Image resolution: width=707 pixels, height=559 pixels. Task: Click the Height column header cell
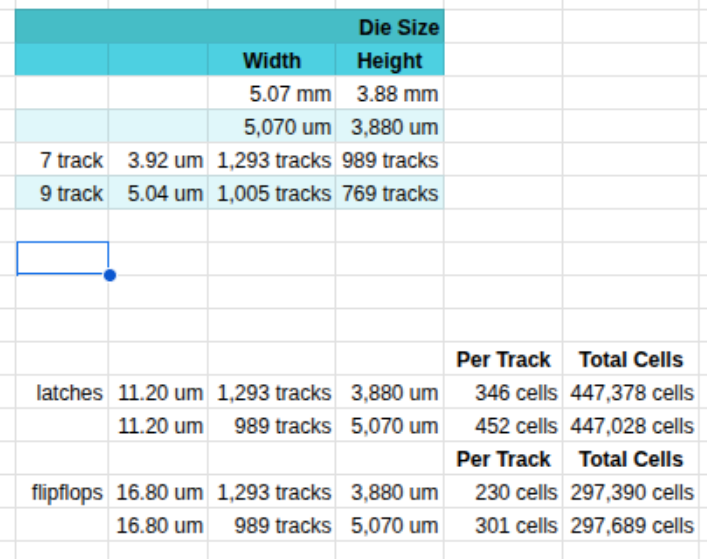390,60
